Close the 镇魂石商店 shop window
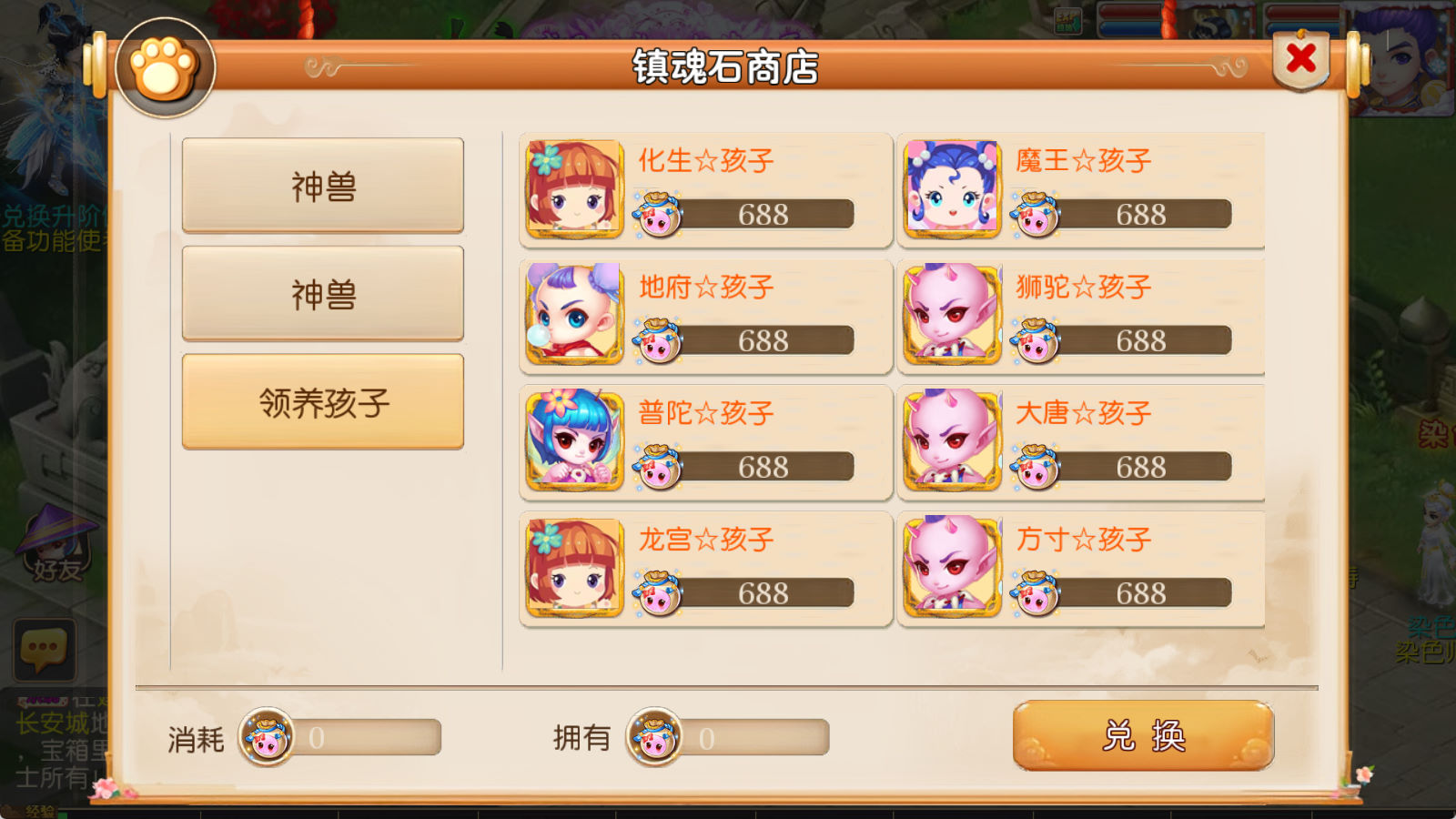This screenshot has width=1456, height=819. tap(1301, 59)
